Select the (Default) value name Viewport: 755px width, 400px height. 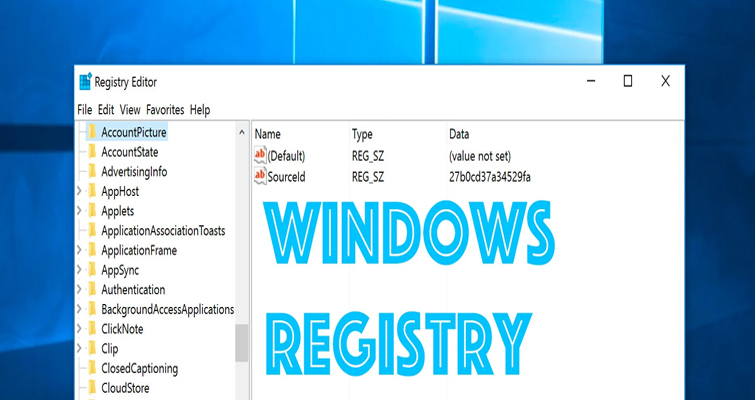coord(286,156)
